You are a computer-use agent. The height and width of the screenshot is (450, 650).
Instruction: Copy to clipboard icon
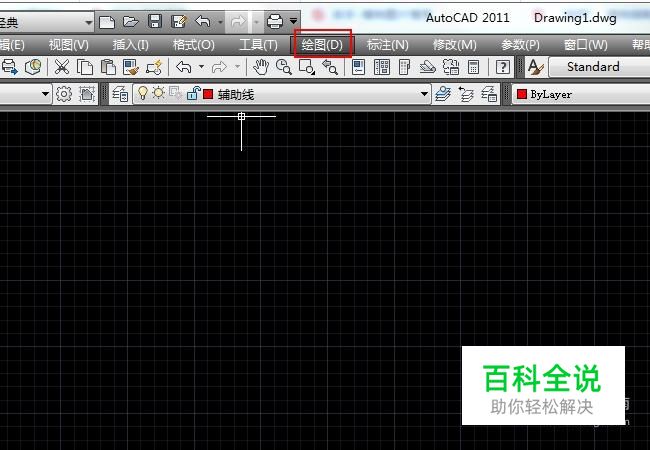pyautogui.click(x=85, y=67)
